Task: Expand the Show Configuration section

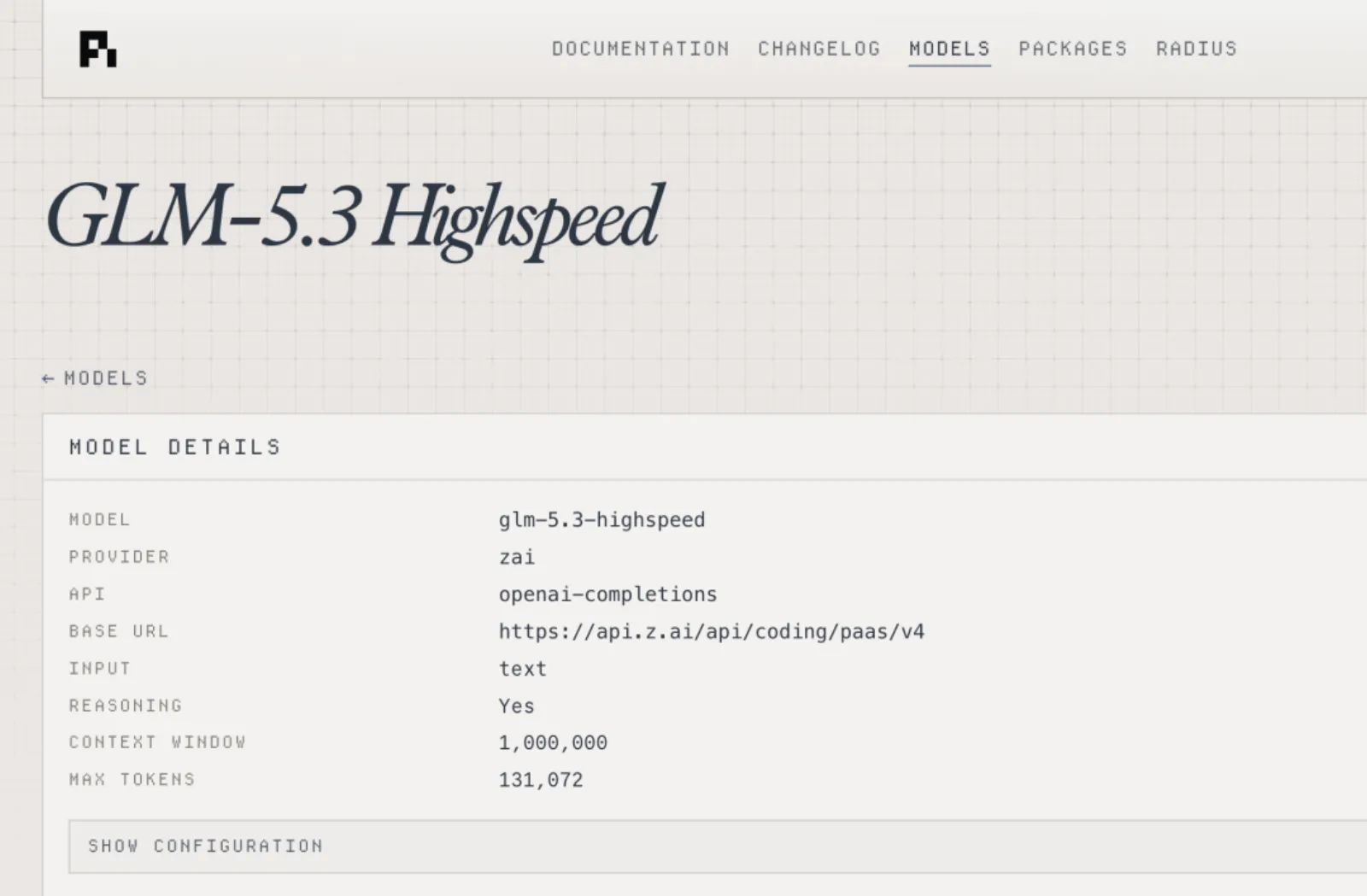Action: tap(718, 846)
